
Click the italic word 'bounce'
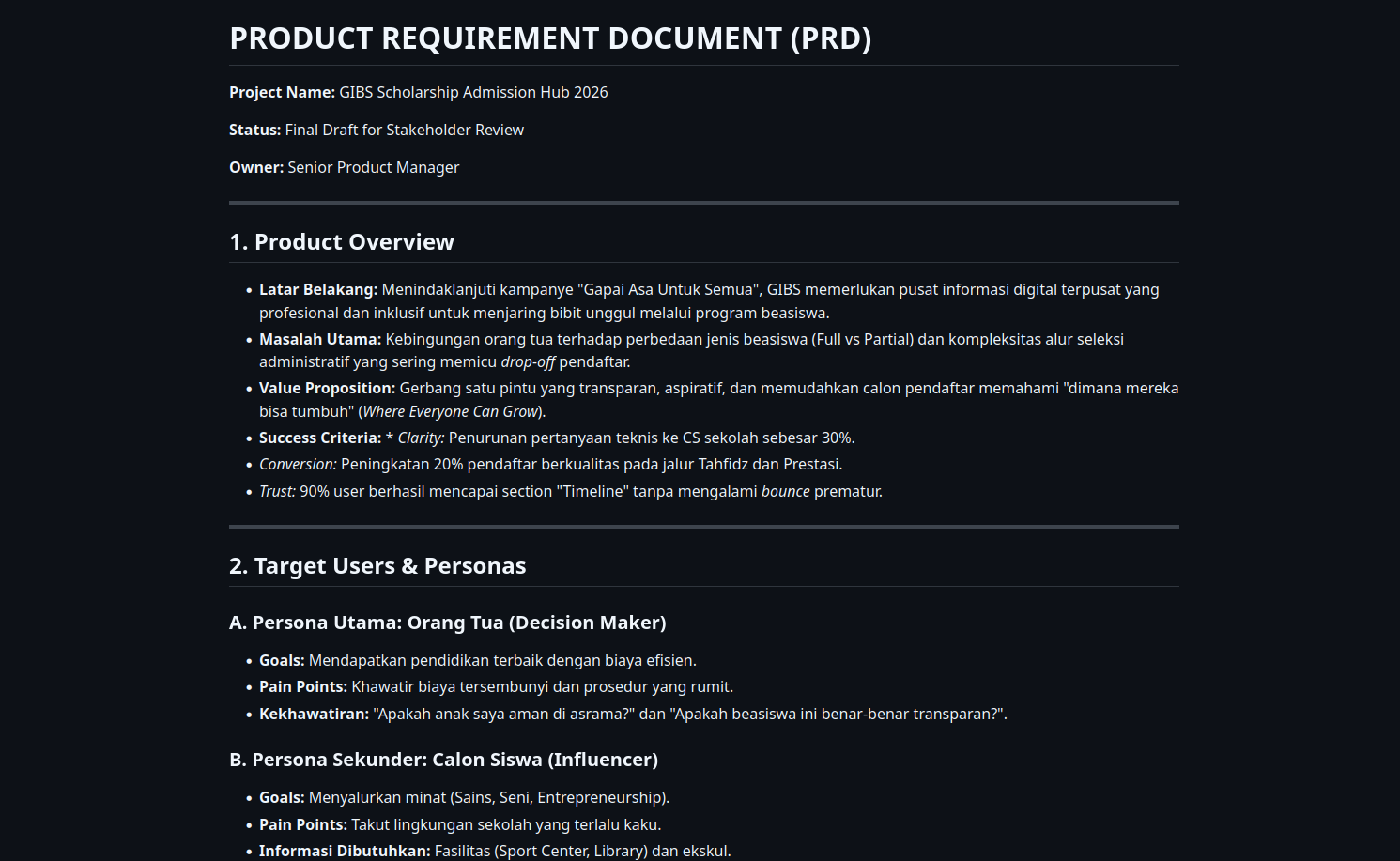786,491
